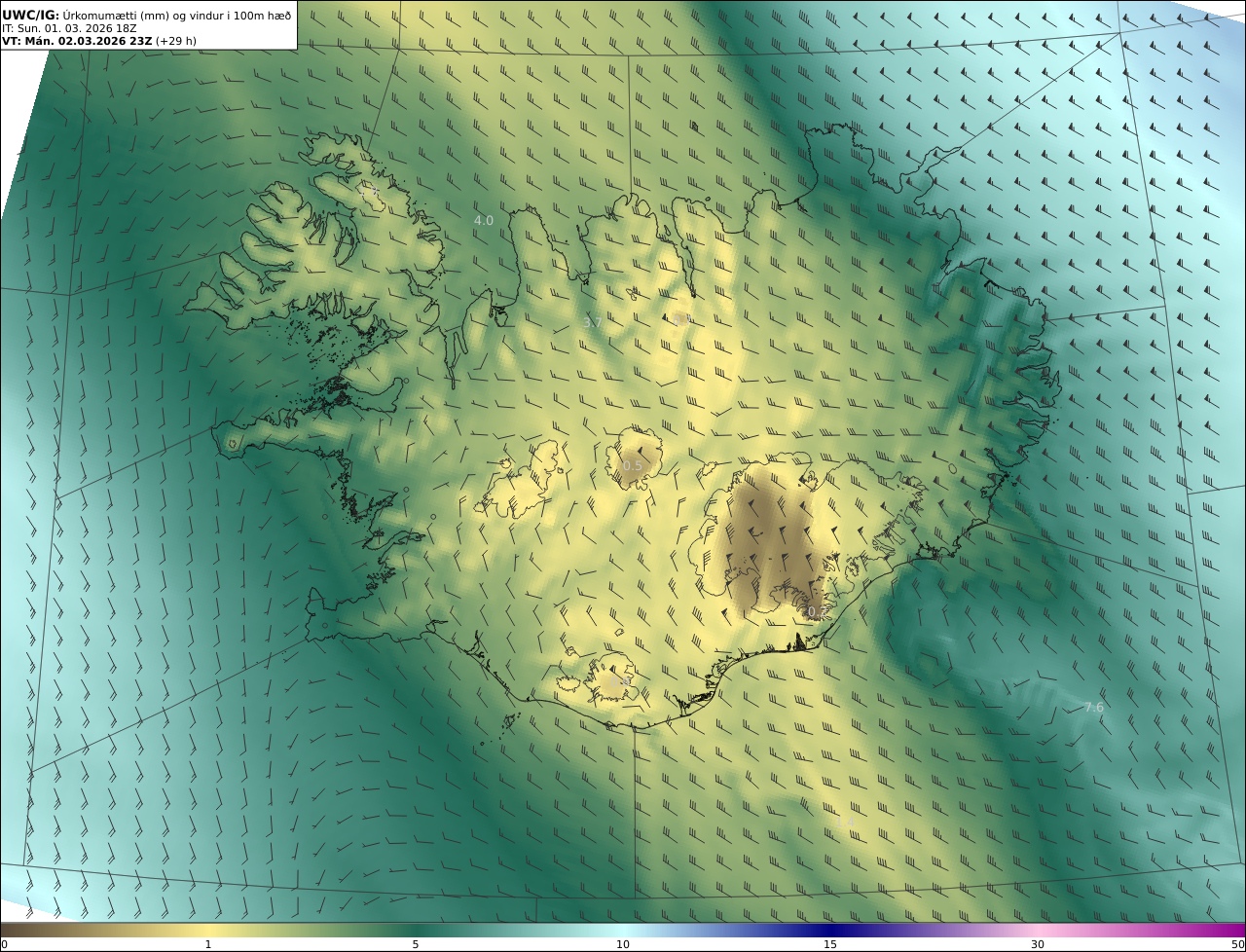Click the color scale tick label '5'
This screenshot has height=952, width=1246.
point(415,944)
